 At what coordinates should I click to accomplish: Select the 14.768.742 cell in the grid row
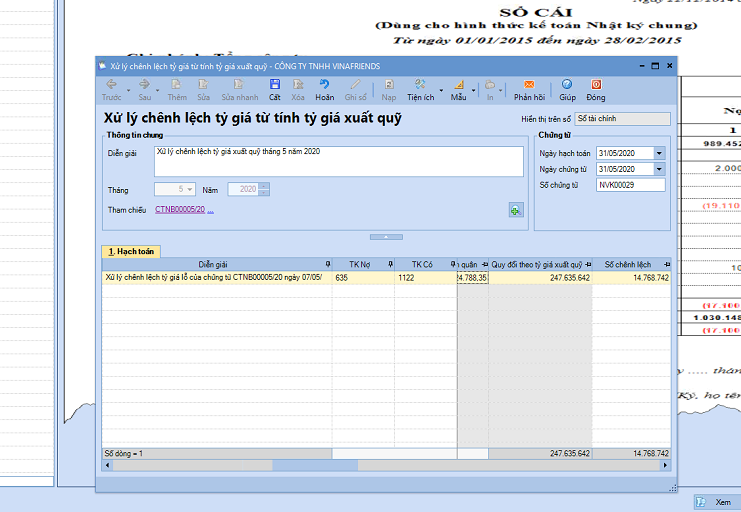631,278
